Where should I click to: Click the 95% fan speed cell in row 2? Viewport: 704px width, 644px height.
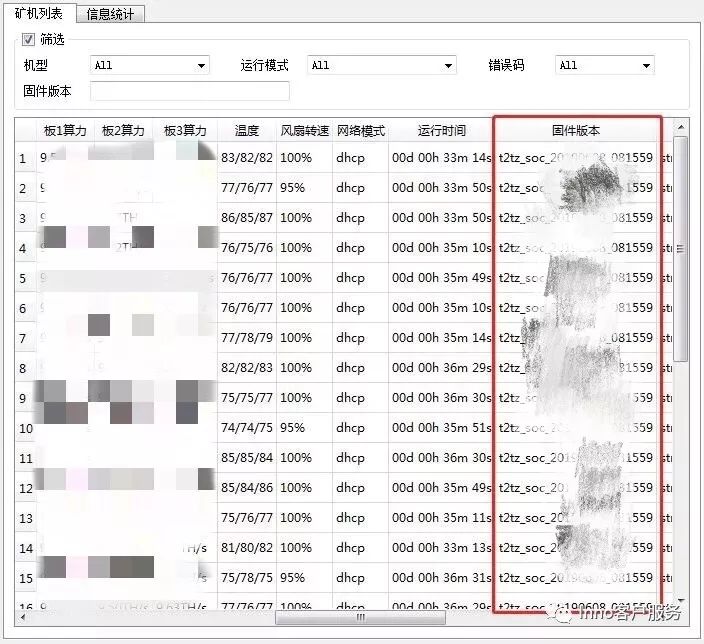click(294, 188)
